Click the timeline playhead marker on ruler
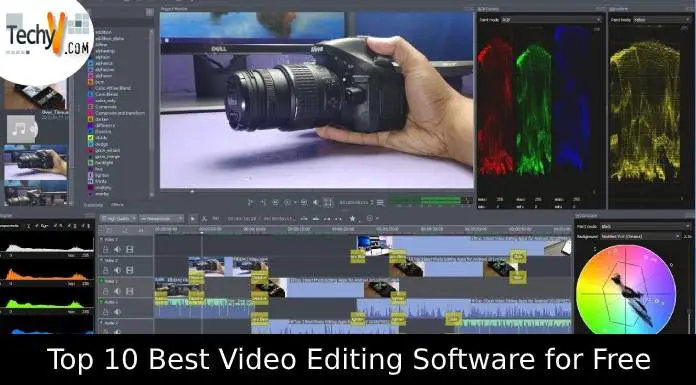696x385 pixels. point(202,232)
